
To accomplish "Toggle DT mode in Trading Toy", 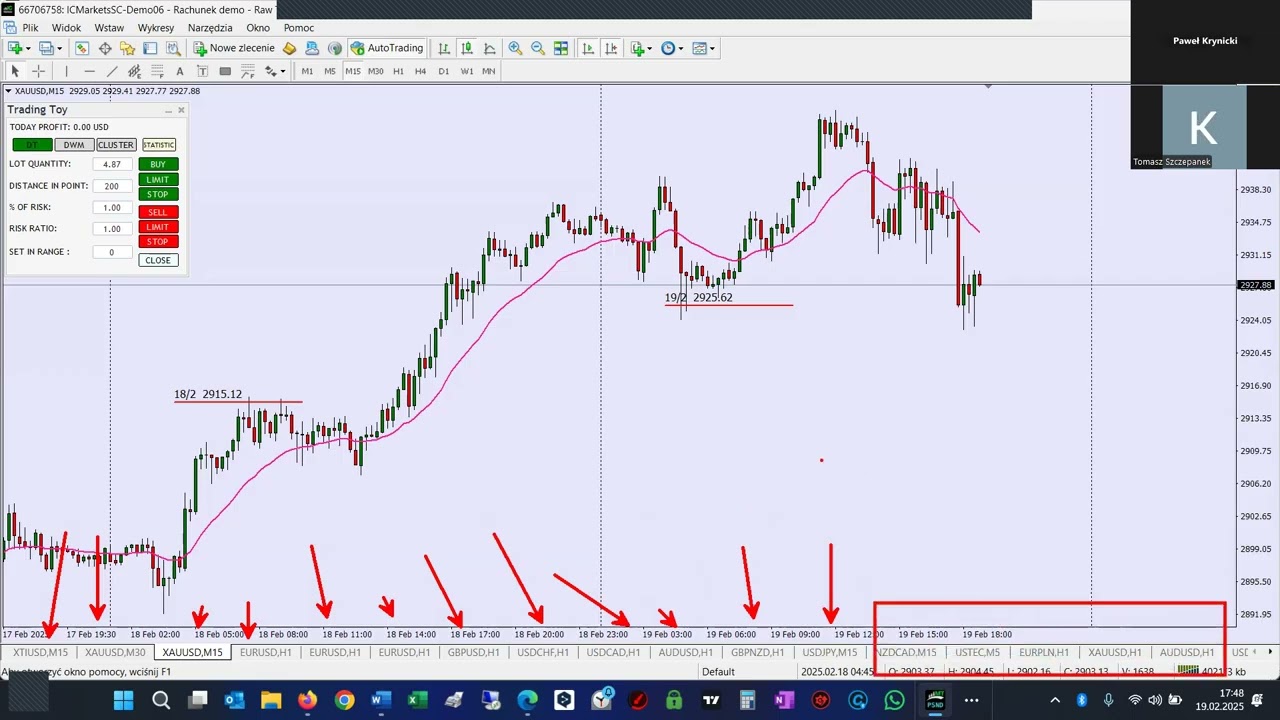I will coord(32,145).
